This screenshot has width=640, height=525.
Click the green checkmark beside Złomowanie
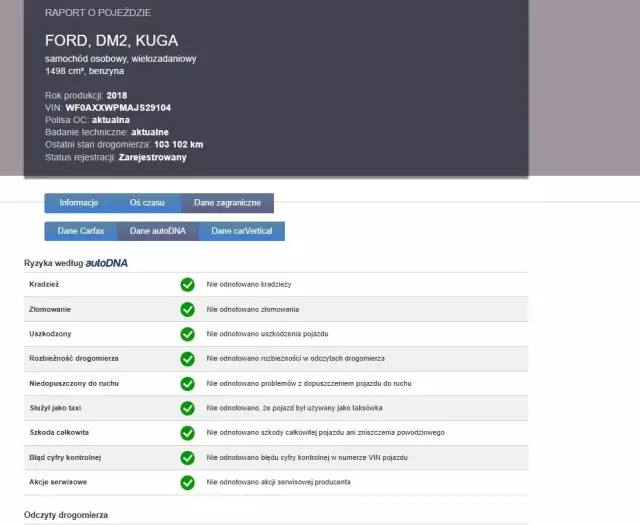tap(187, 310)
